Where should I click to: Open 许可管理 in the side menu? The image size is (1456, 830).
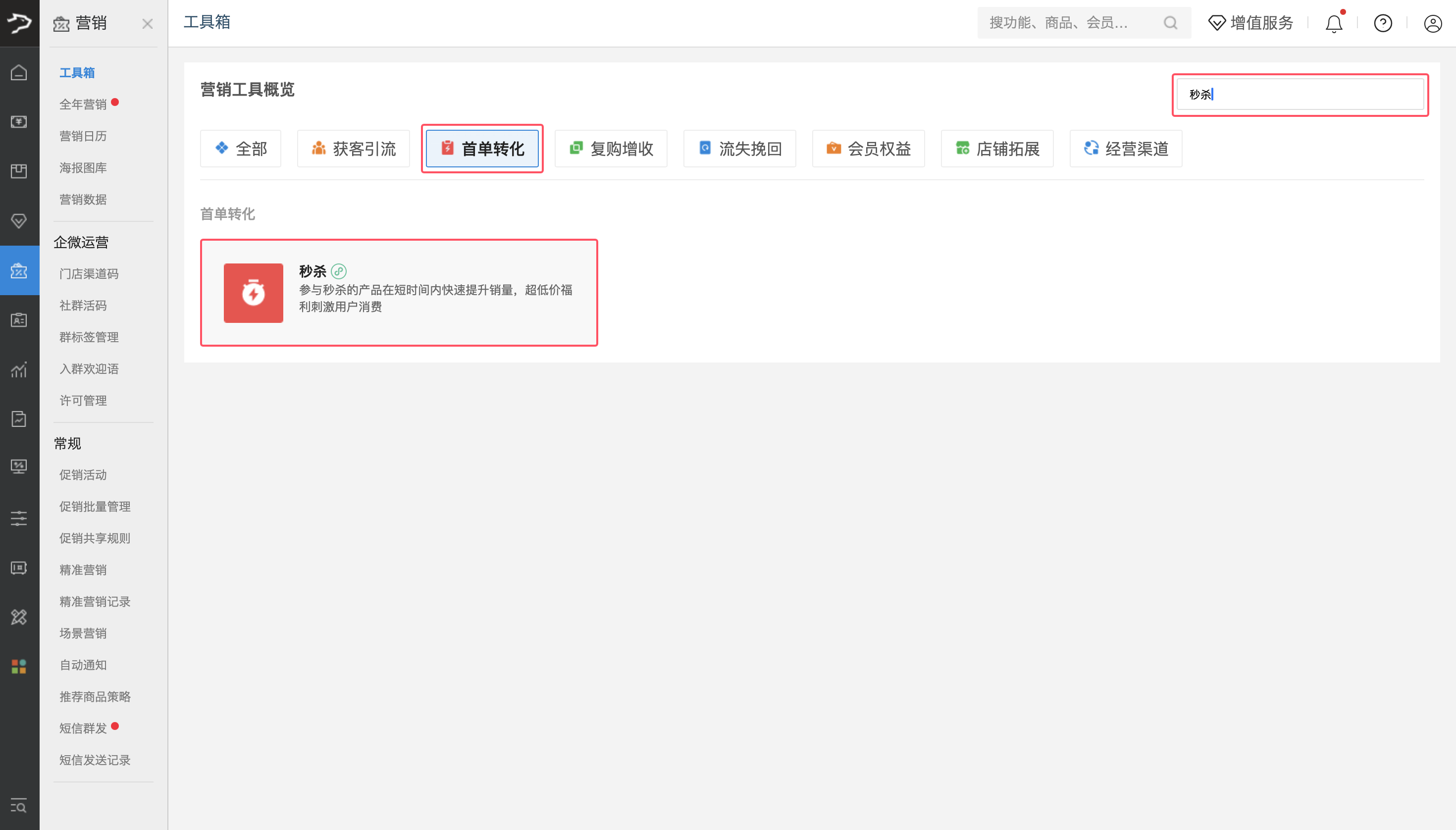pyautogui.click(x=83, y=401)
